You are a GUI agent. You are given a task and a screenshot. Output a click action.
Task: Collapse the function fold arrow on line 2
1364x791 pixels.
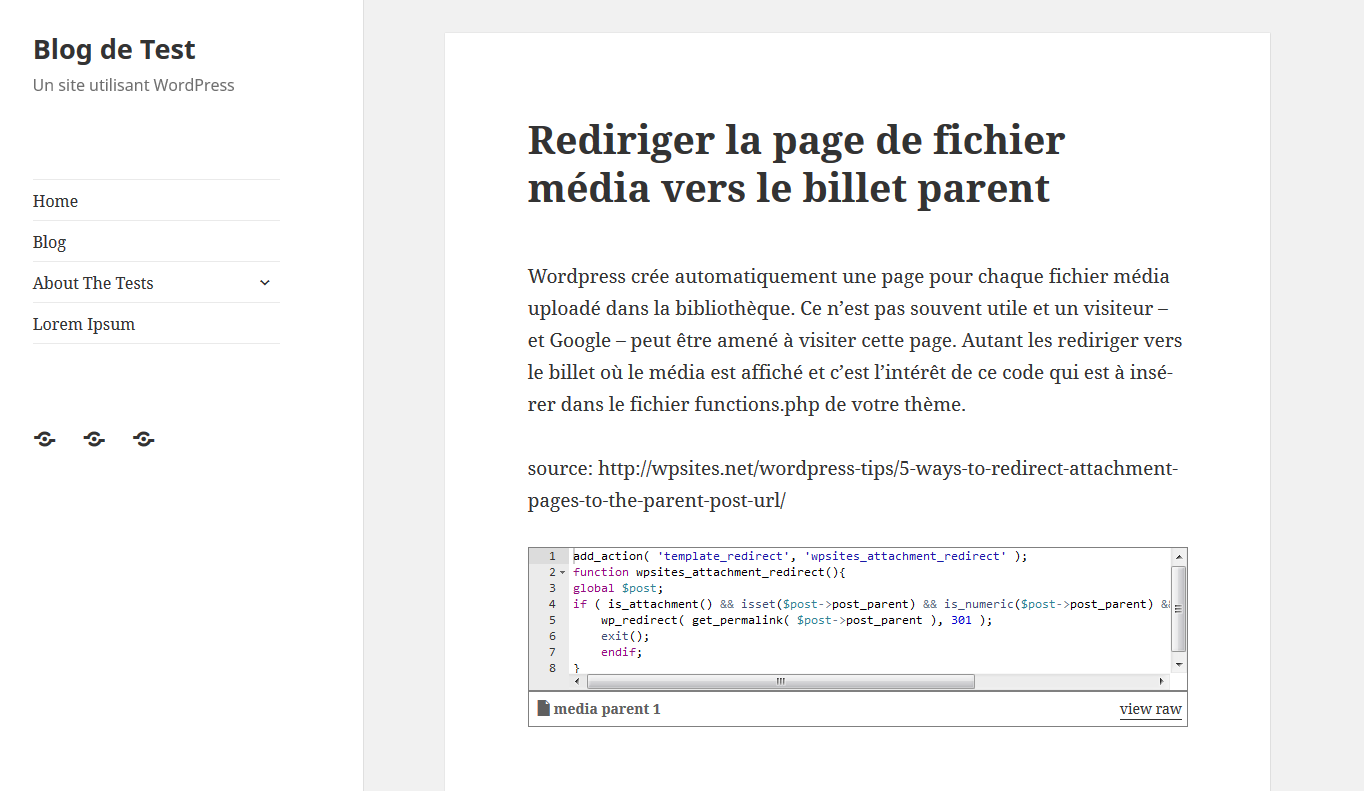click(x=563, y=573)
